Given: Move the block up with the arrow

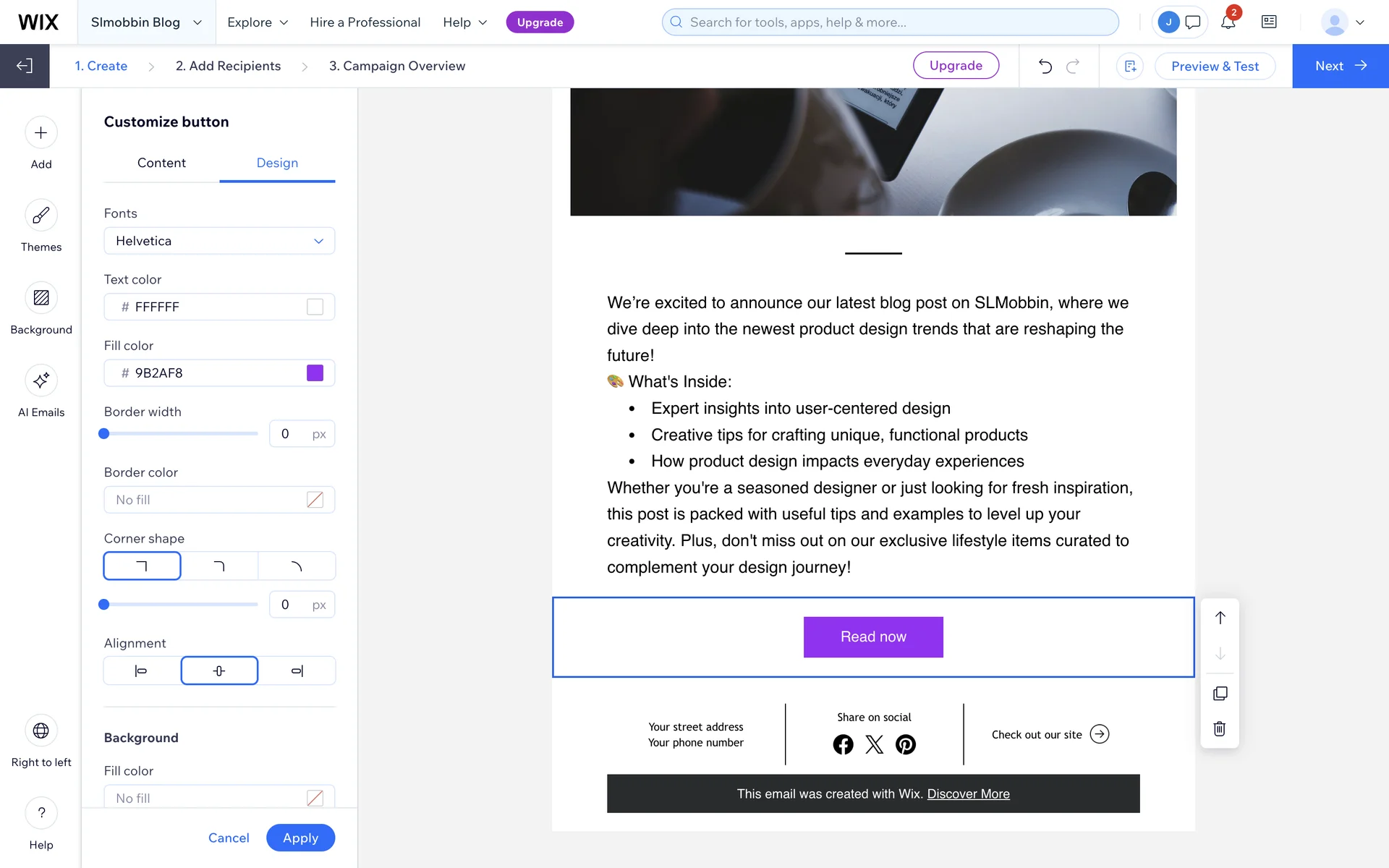Looking at the screenshot, I should pyautogui.click(x=1220, y=618).
